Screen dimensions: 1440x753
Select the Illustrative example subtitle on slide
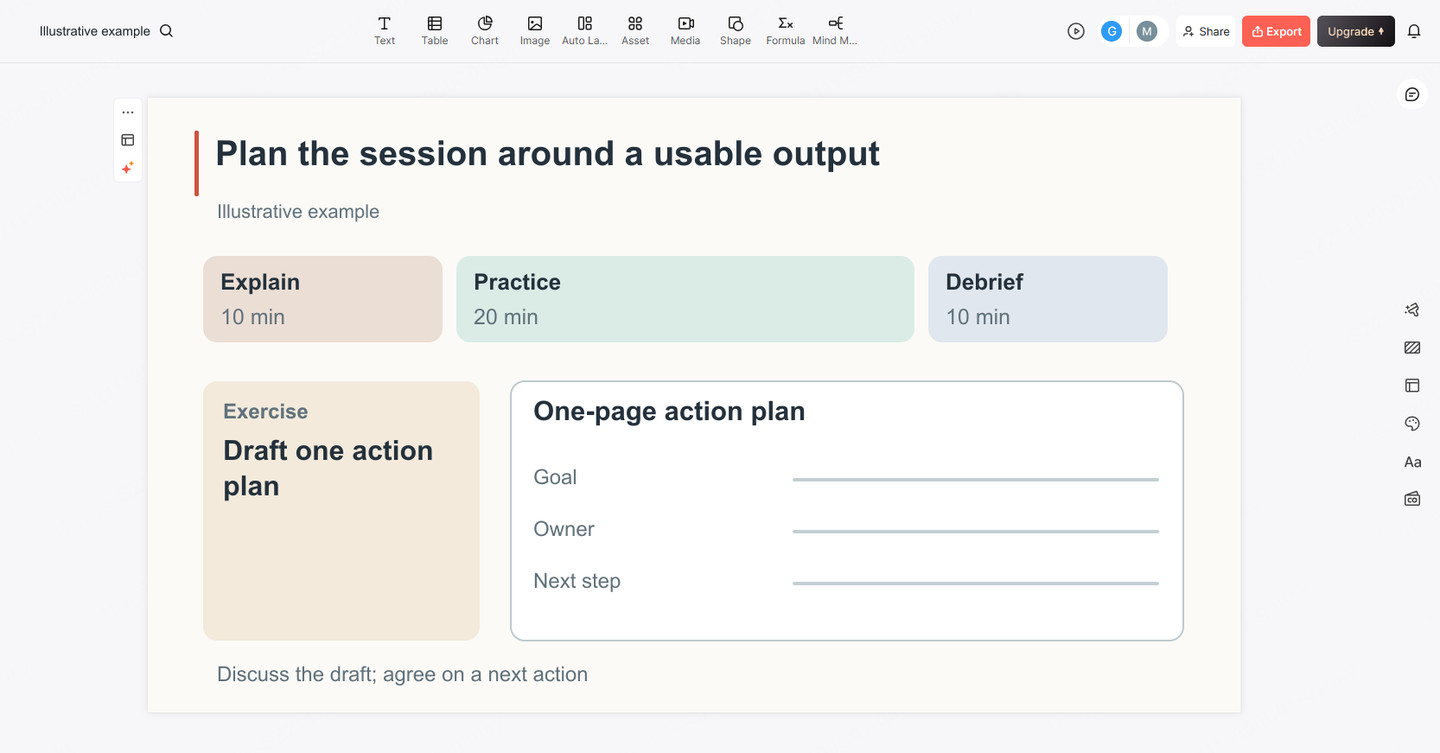(x=298, y=211)
